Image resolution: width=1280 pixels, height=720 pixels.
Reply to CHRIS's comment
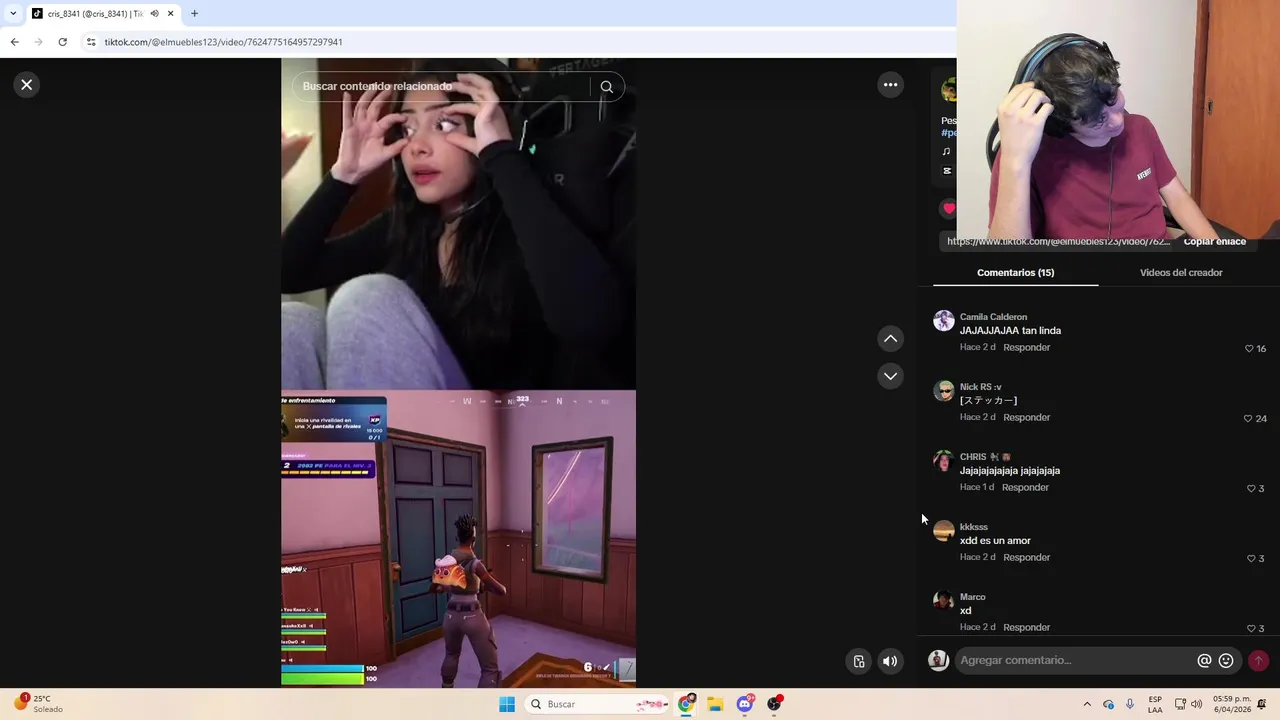(x=1025, y=488)
